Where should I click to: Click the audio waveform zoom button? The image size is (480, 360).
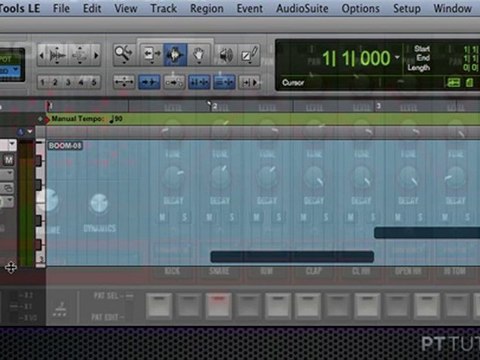tap(57, 55)
